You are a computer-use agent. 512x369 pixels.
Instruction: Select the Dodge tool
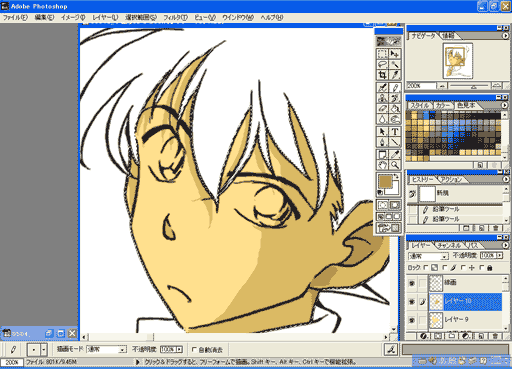[x=395, y=119]
